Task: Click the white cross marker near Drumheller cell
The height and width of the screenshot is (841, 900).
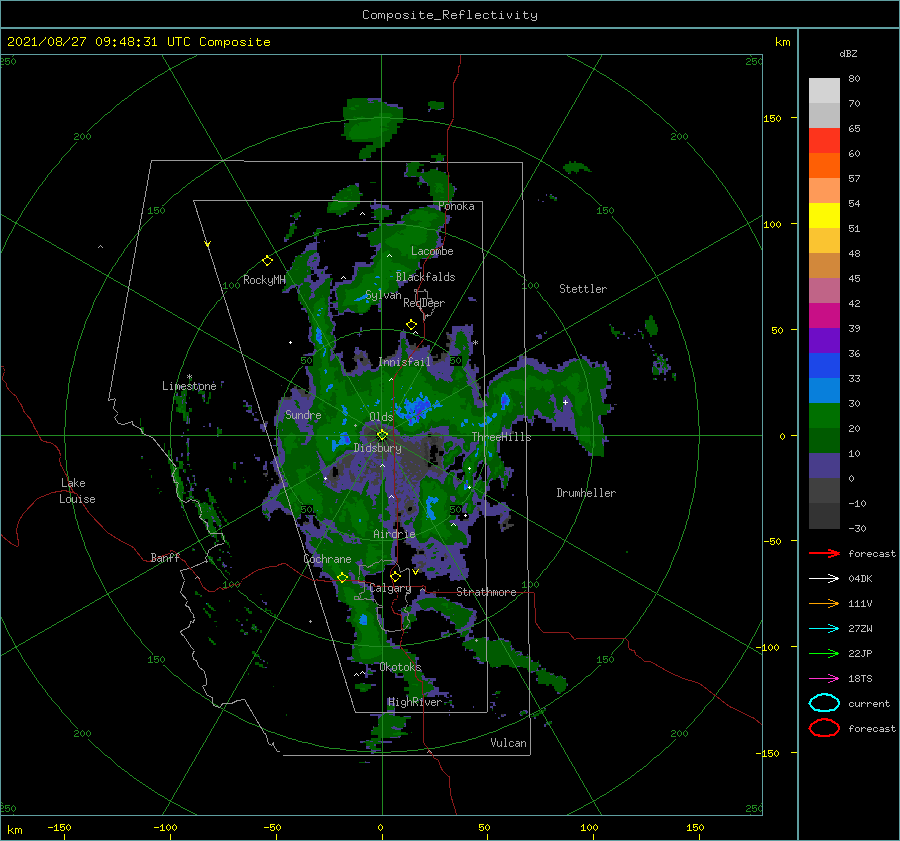Action: pos(565,402)
